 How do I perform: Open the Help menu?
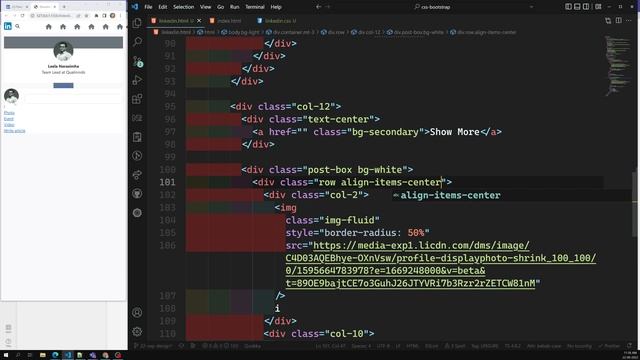pyautogui.click(x=276, y=7)
